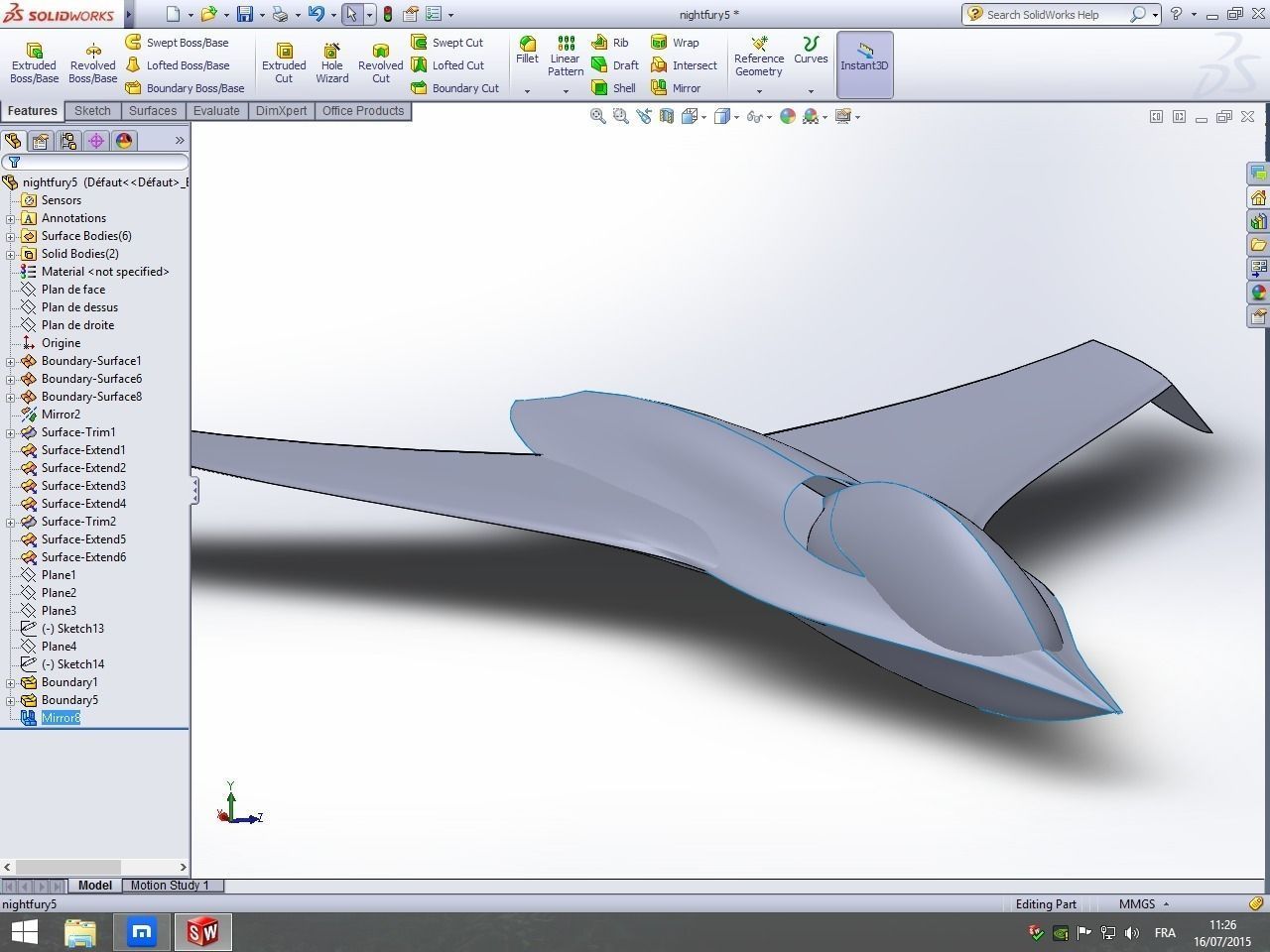Image resolution: width=1270 pixels, height=952 pixels.
Task: Select the Linear Pattern tool
Action: click(x=566, y=56)
